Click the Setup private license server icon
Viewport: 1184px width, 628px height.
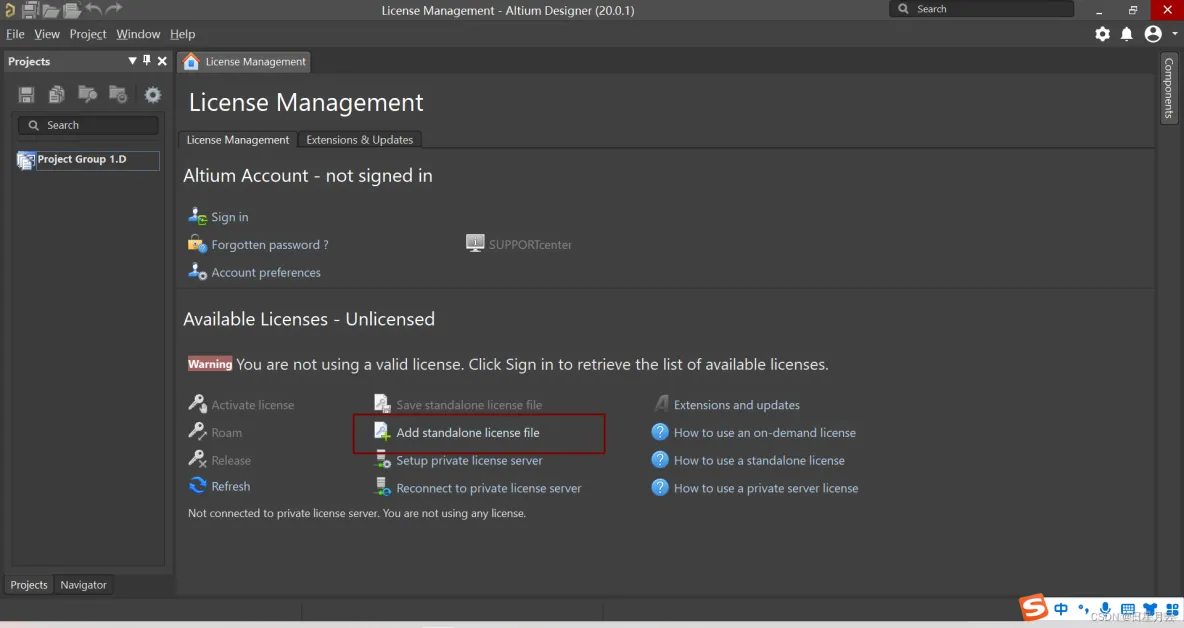(383, 459)
